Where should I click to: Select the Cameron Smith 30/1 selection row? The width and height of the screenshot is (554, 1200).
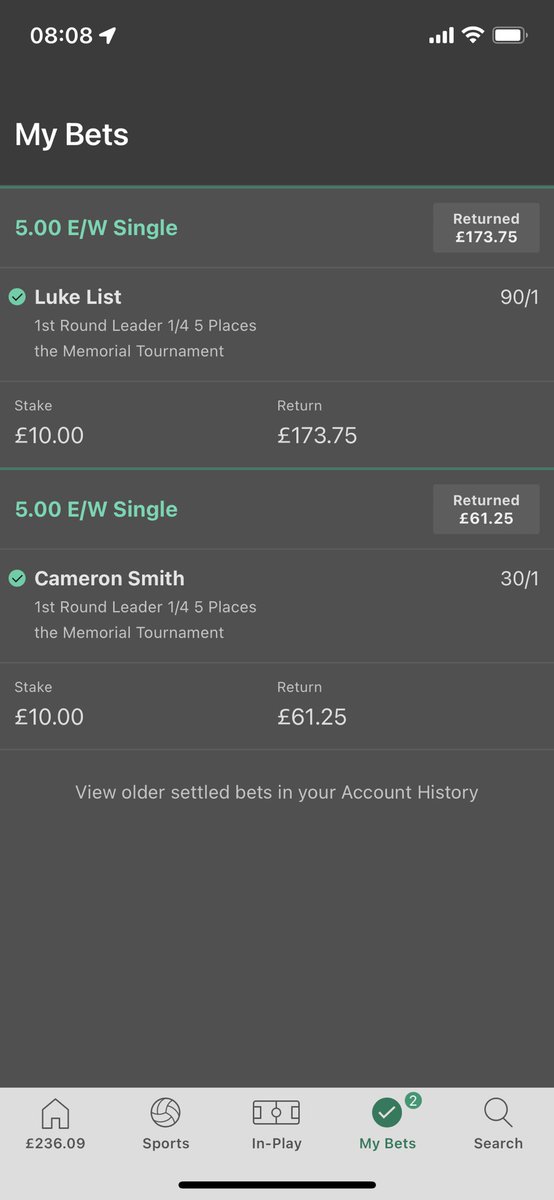tap(277, 605)
